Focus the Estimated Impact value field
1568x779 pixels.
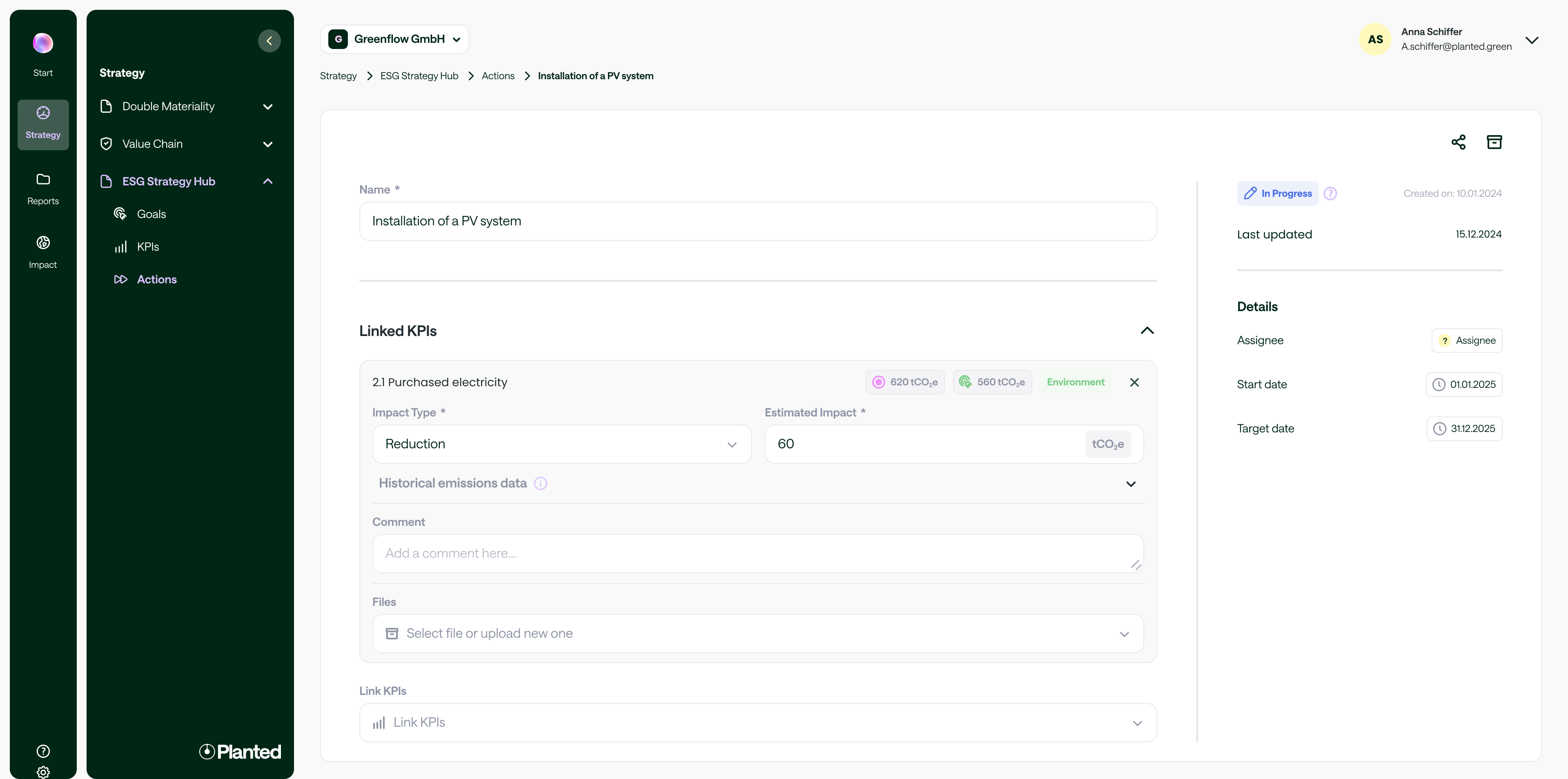954,444
